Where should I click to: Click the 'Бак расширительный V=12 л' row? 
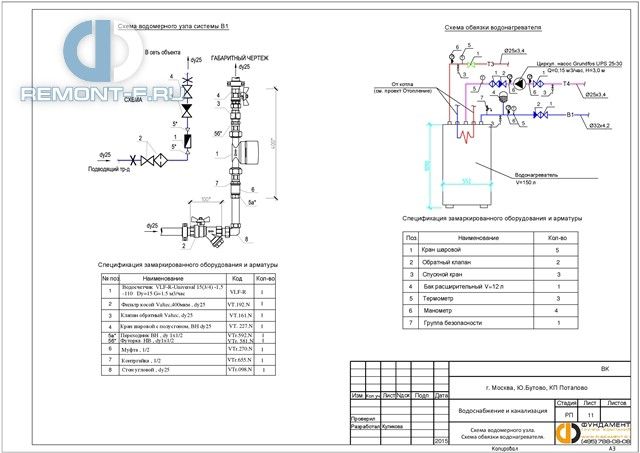(490, 286)
